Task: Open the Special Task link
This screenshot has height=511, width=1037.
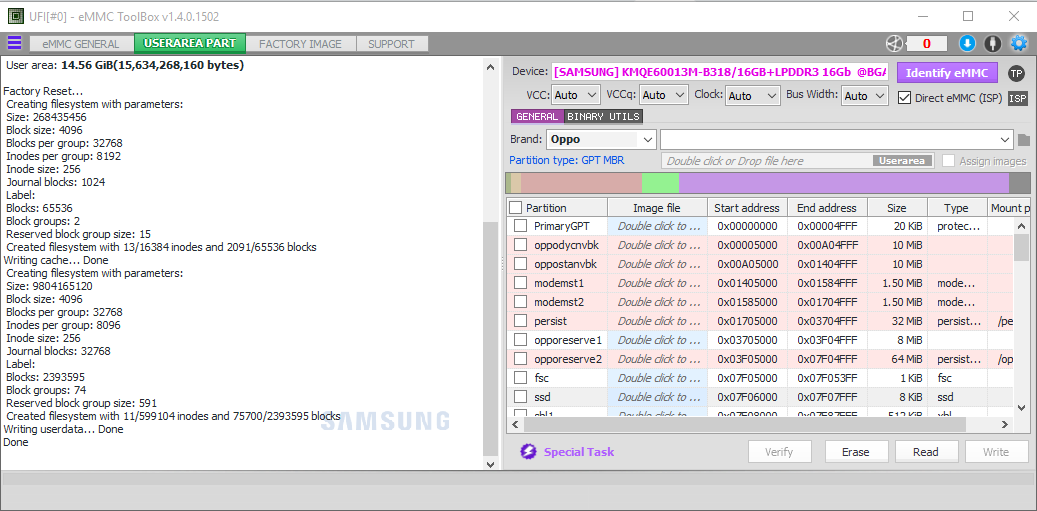Action: pos(579,452)
